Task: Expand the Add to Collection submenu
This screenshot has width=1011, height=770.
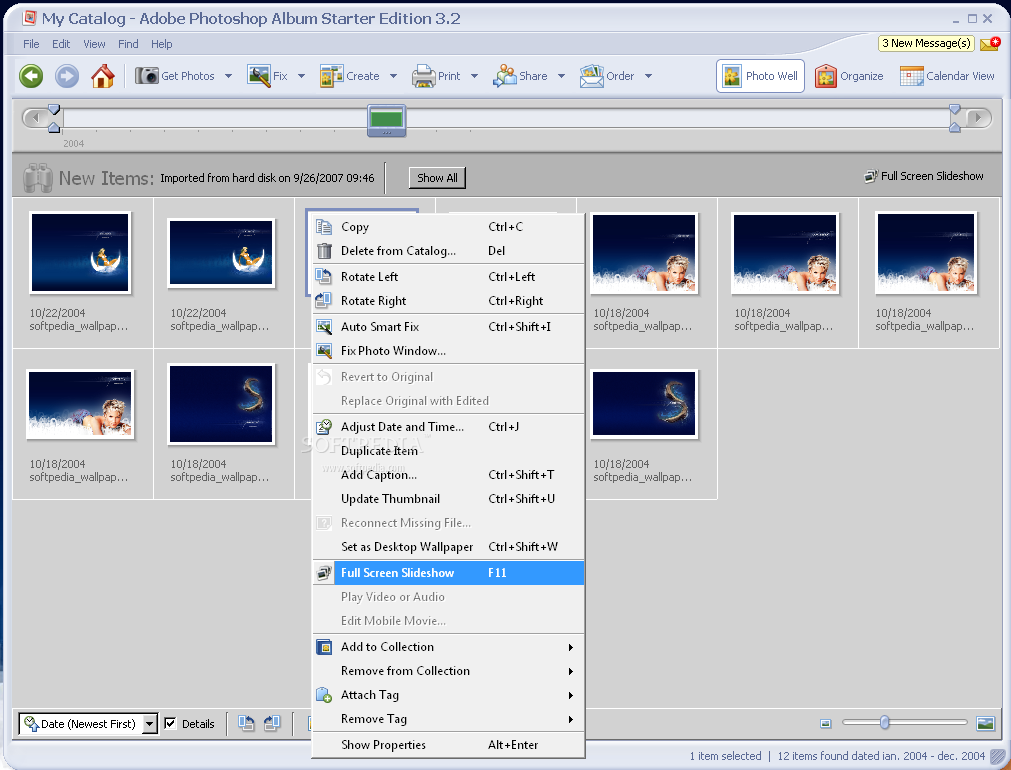Action: pos(571,647)
